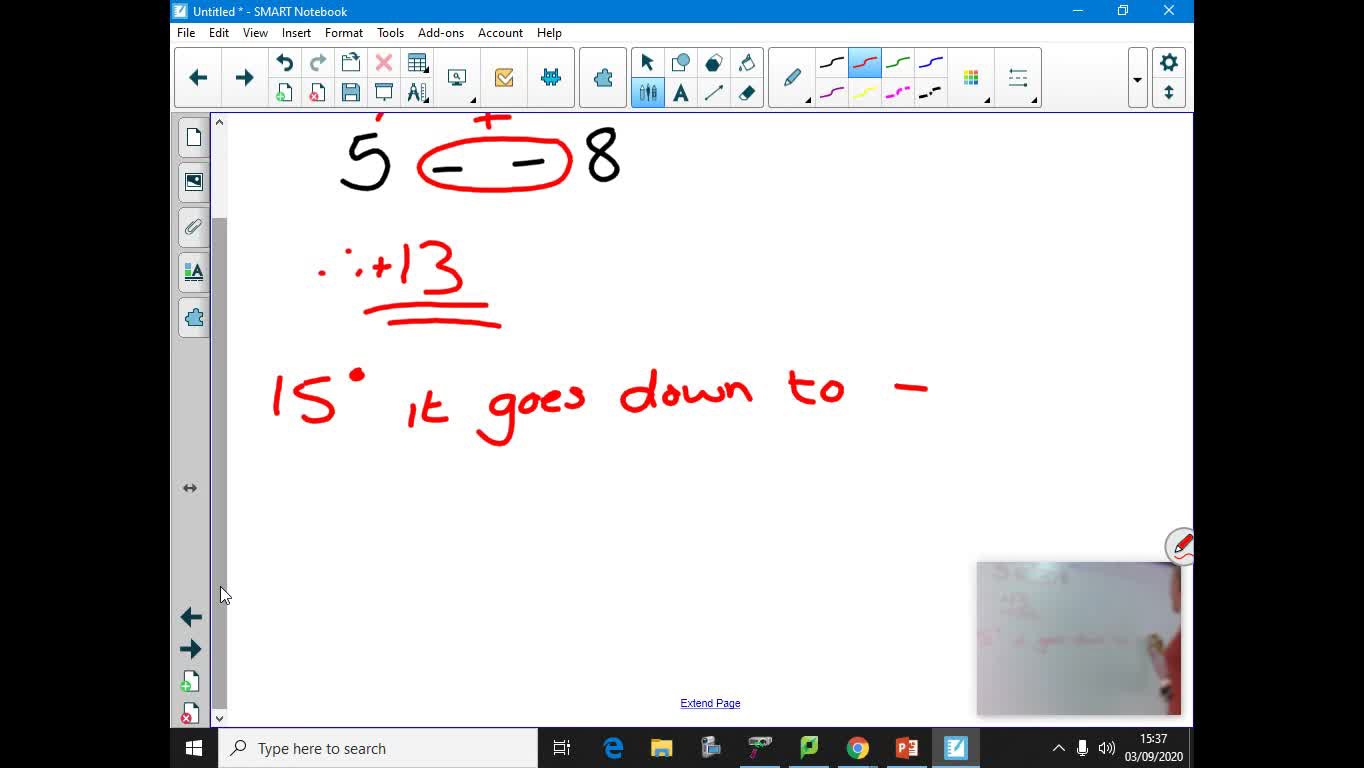Screen dimensions: 1364x768
Task: Click the Extend Page link
Action: coord(710,703)
